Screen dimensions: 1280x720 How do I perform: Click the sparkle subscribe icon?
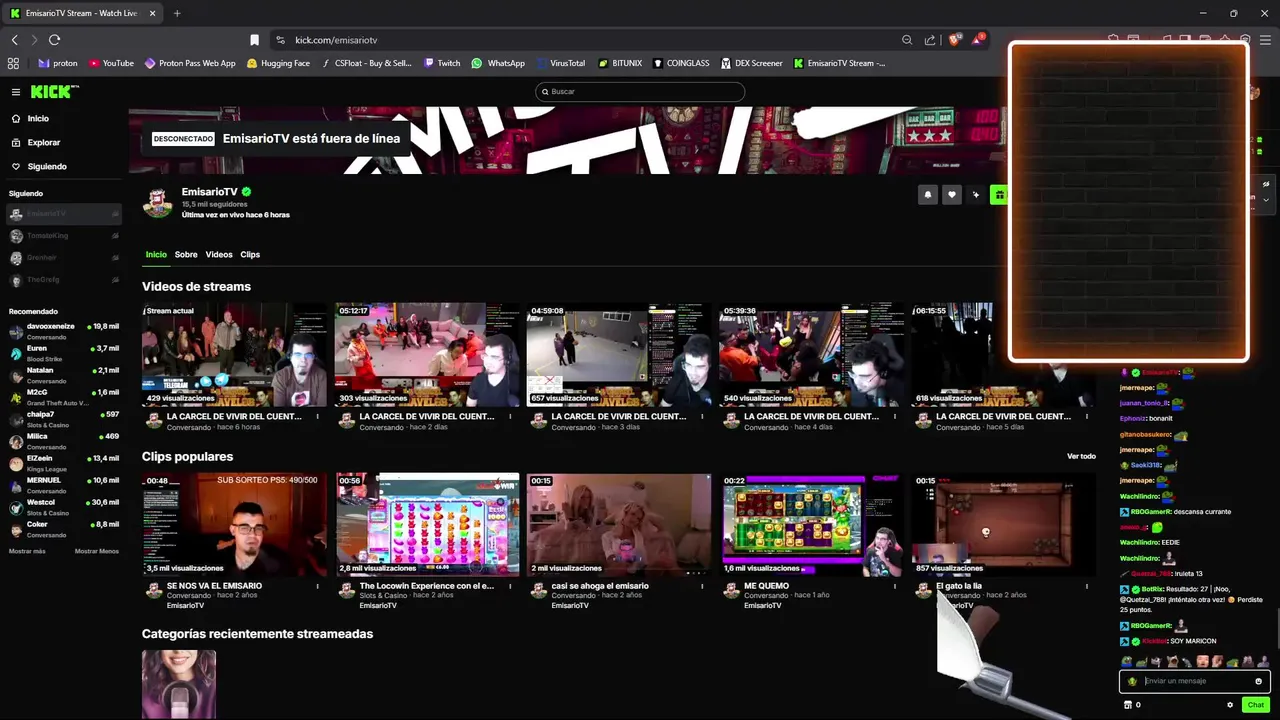pos(976,195)
